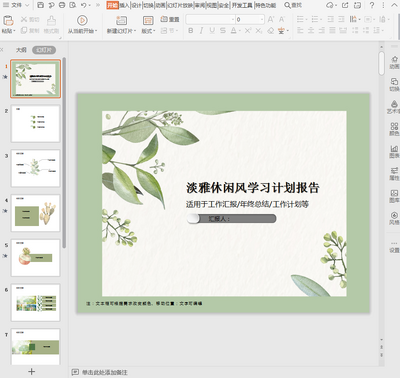Open the File (文件) menu dropdown arrow
This screenshot has height=378, width=400.
pos(27,5)
